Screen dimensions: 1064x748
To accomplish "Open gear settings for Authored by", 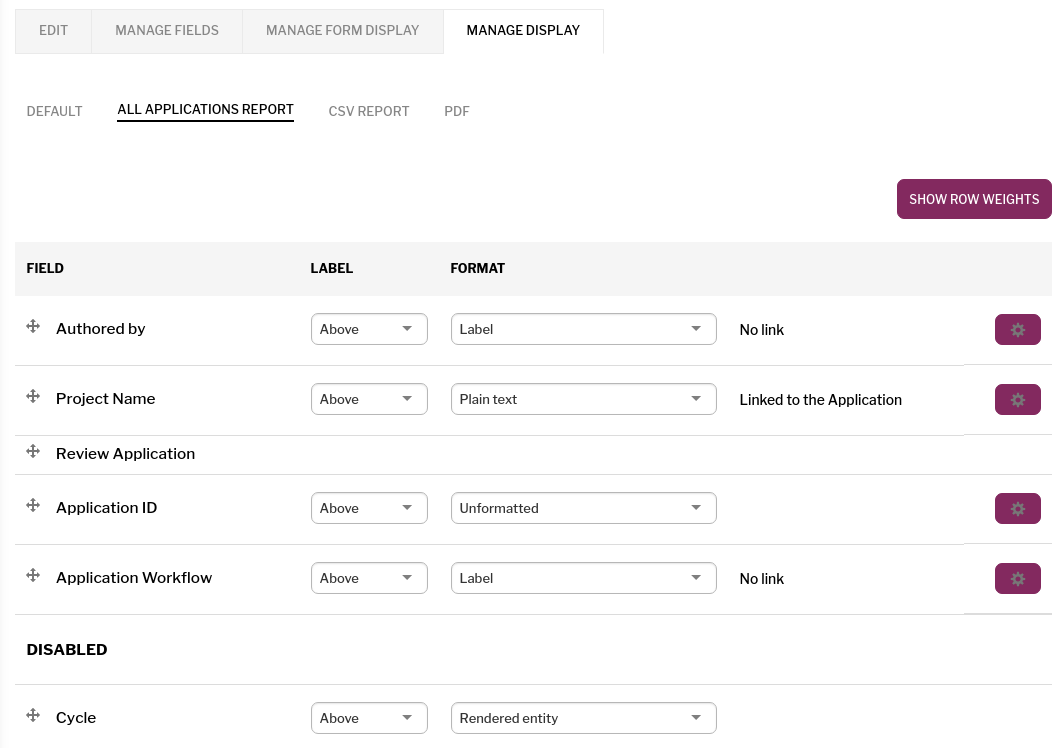I will [1017, 330].
